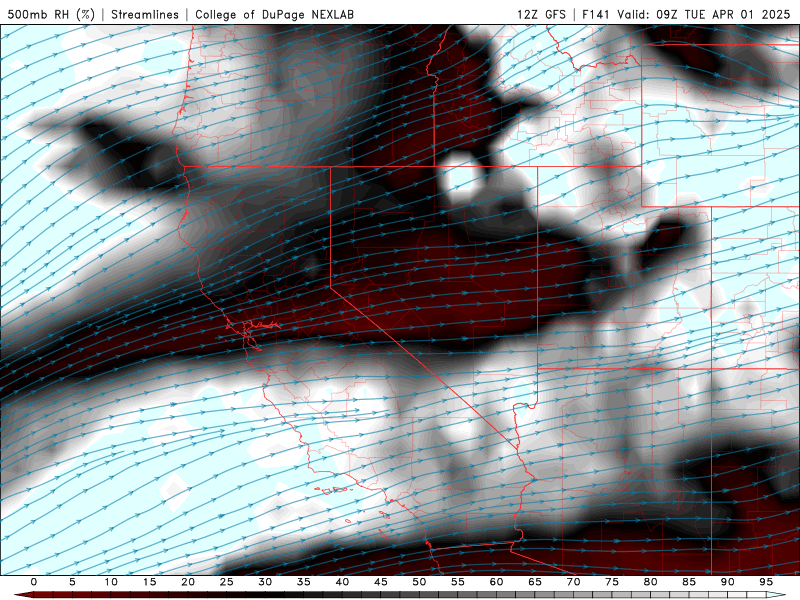This screenshot has height=600, width=800.
Task: Click the 70 label on the color scale
Action: [573, 582]
